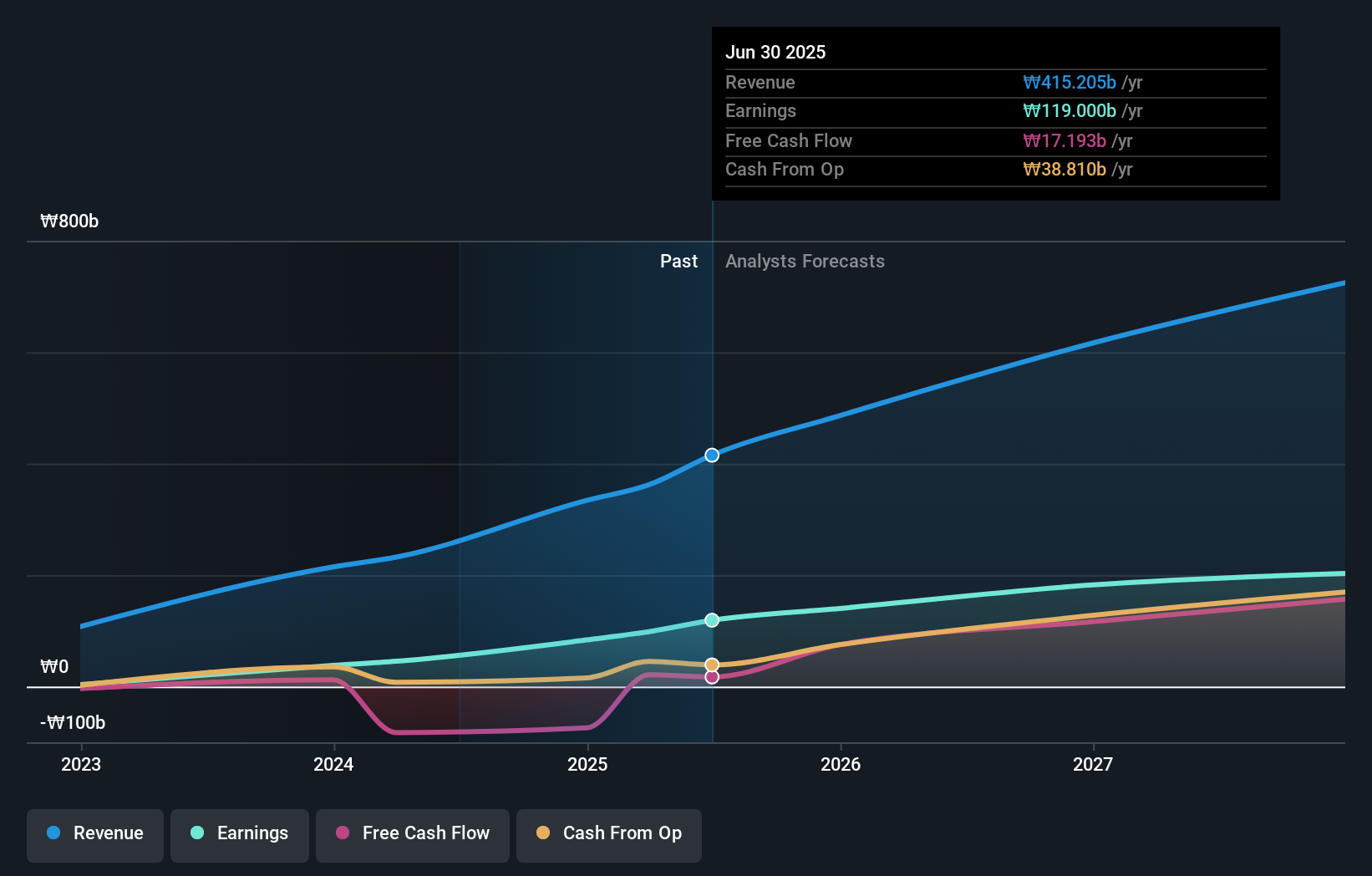
Task: Click the Free Cash Flow legend button
Action: point(412,833)
